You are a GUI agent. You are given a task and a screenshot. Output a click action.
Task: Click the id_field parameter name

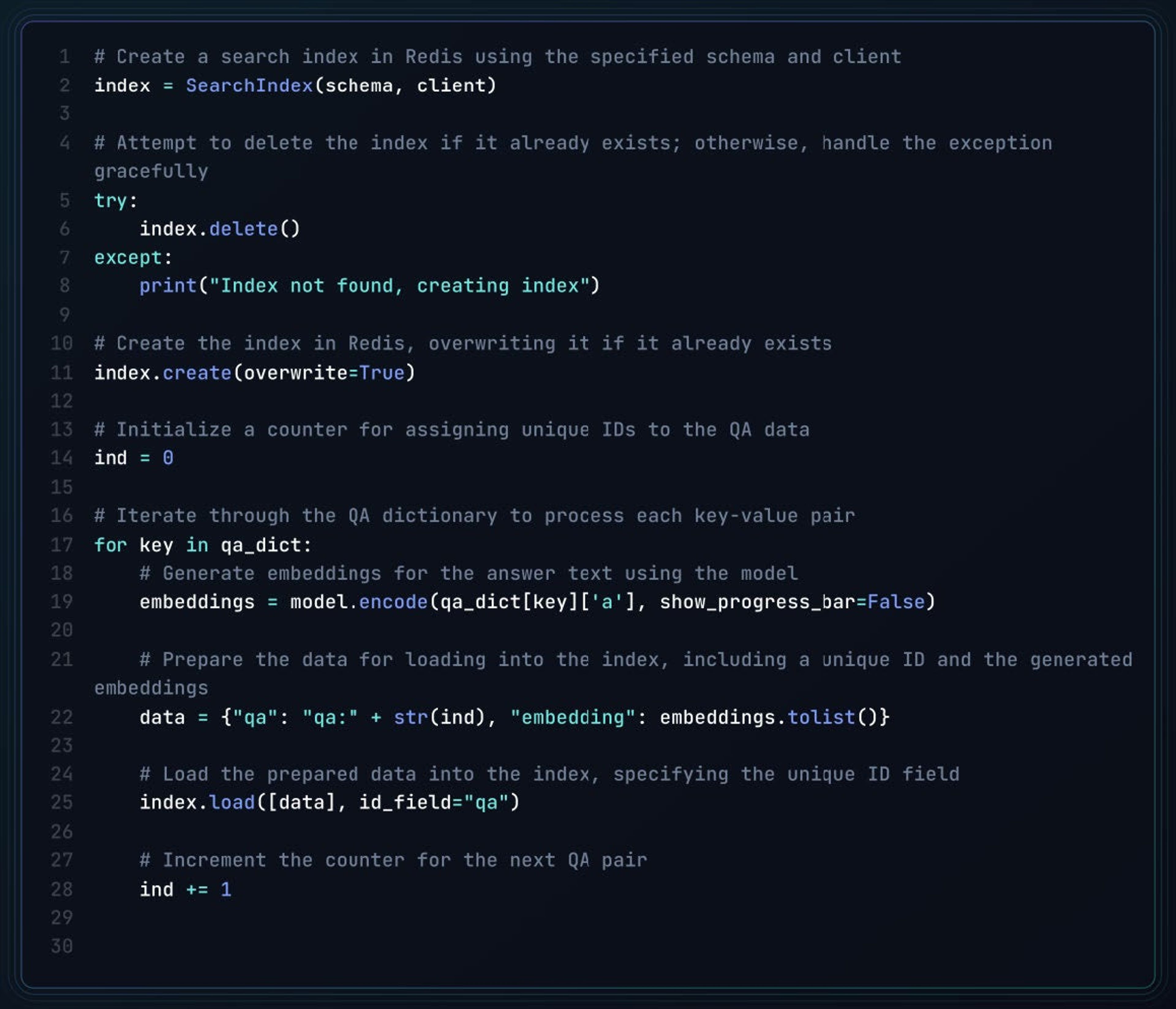tap(405, 802)
